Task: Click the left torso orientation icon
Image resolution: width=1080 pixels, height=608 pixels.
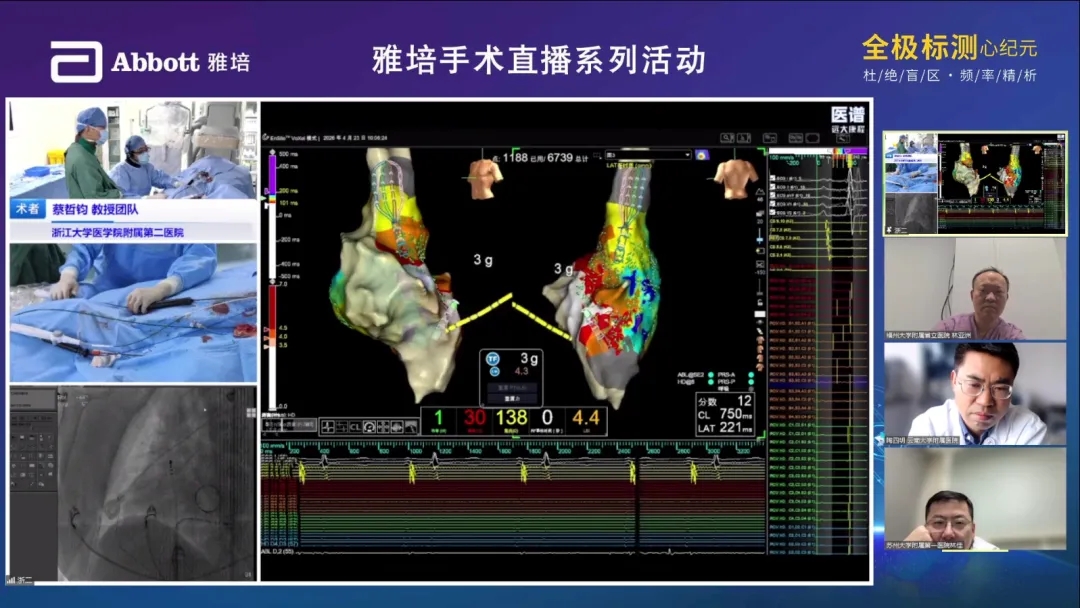Action: (x=486, y=179)
